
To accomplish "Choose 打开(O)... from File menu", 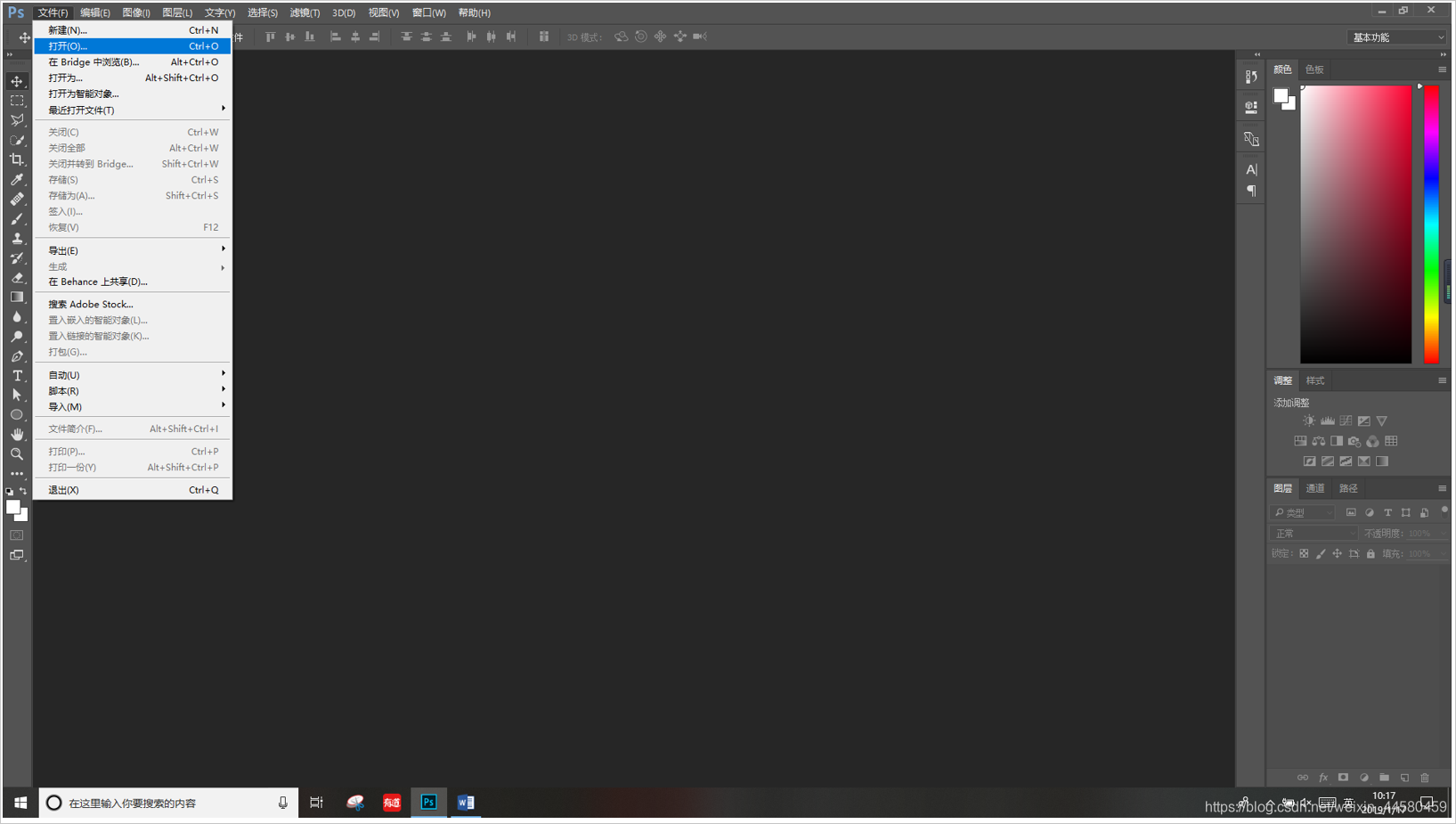I will 133,46.
